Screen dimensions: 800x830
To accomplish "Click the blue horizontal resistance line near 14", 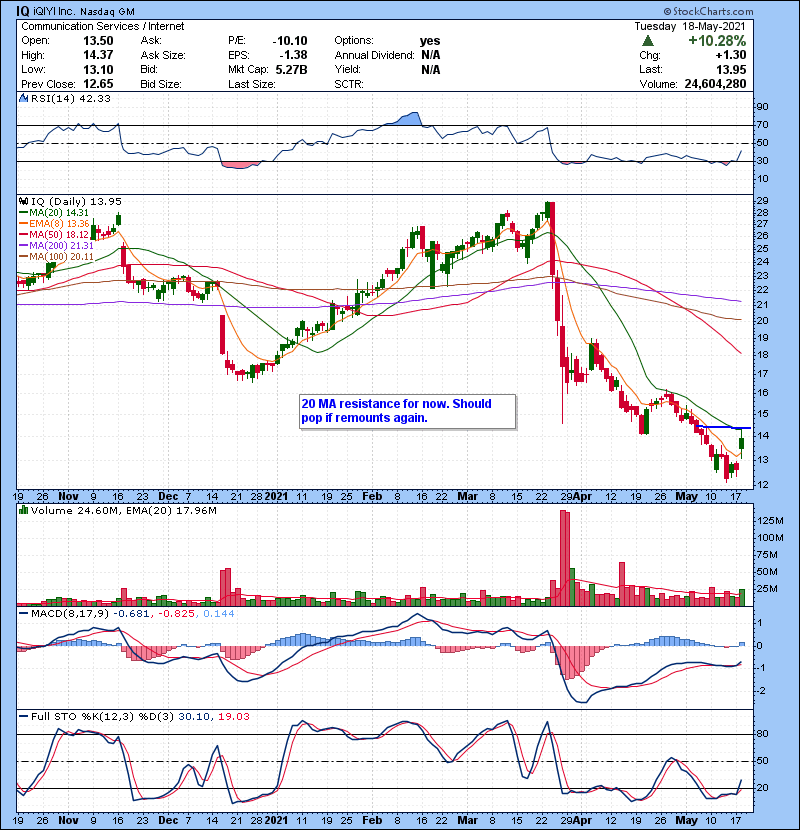I will pos(723,427).
